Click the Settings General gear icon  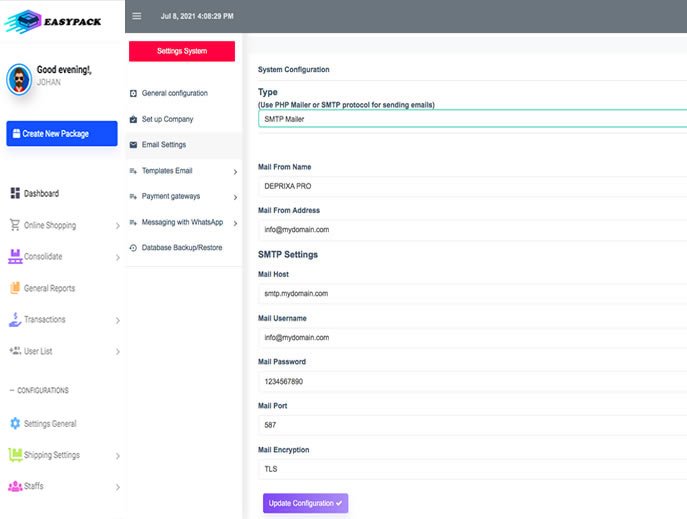(15, 423)
